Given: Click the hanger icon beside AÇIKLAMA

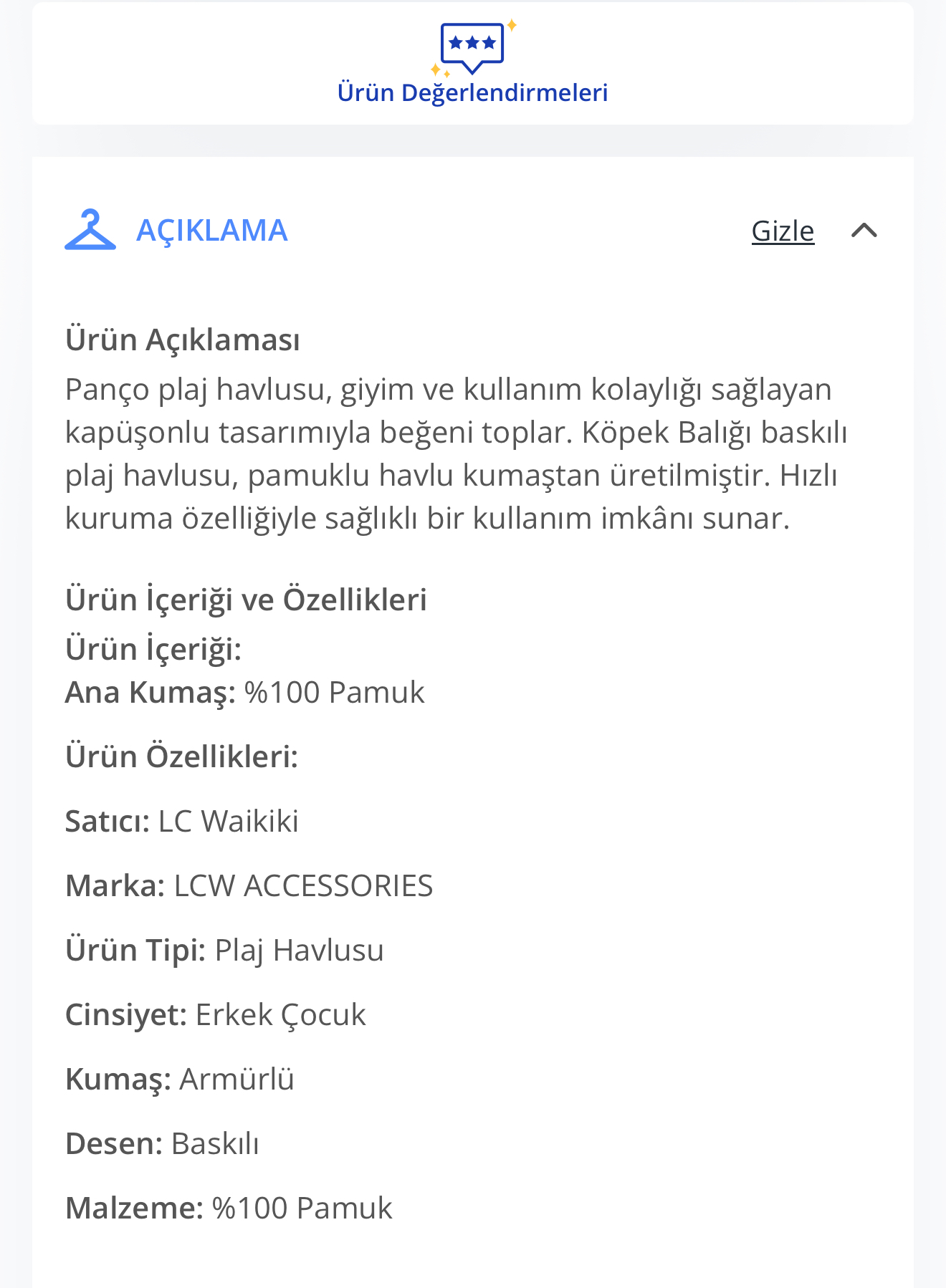Looking at the screenshot, I should point(90,230).
